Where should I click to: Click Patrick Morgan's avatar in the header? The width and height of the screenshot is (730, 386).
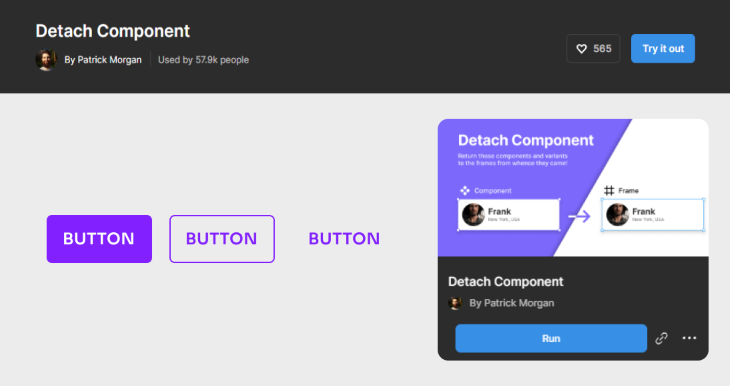[46, 60]
